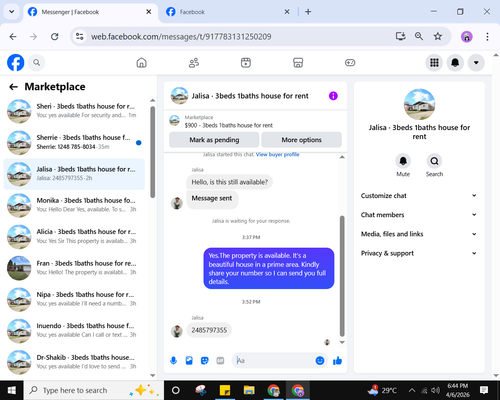Expand the Privacy & support section
Screen dimensions: 500x400
(x=419, y=253)
